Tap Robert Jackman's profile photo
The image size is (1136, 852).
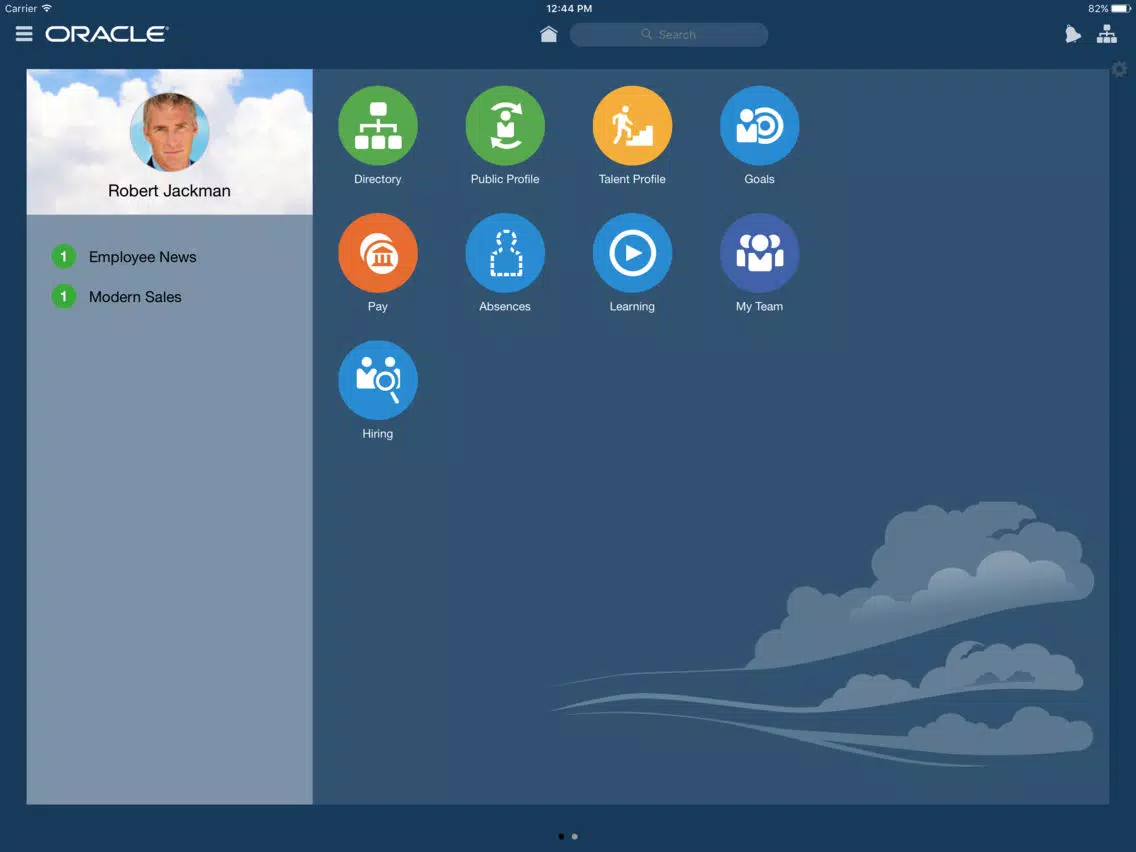tap(169, 130)
